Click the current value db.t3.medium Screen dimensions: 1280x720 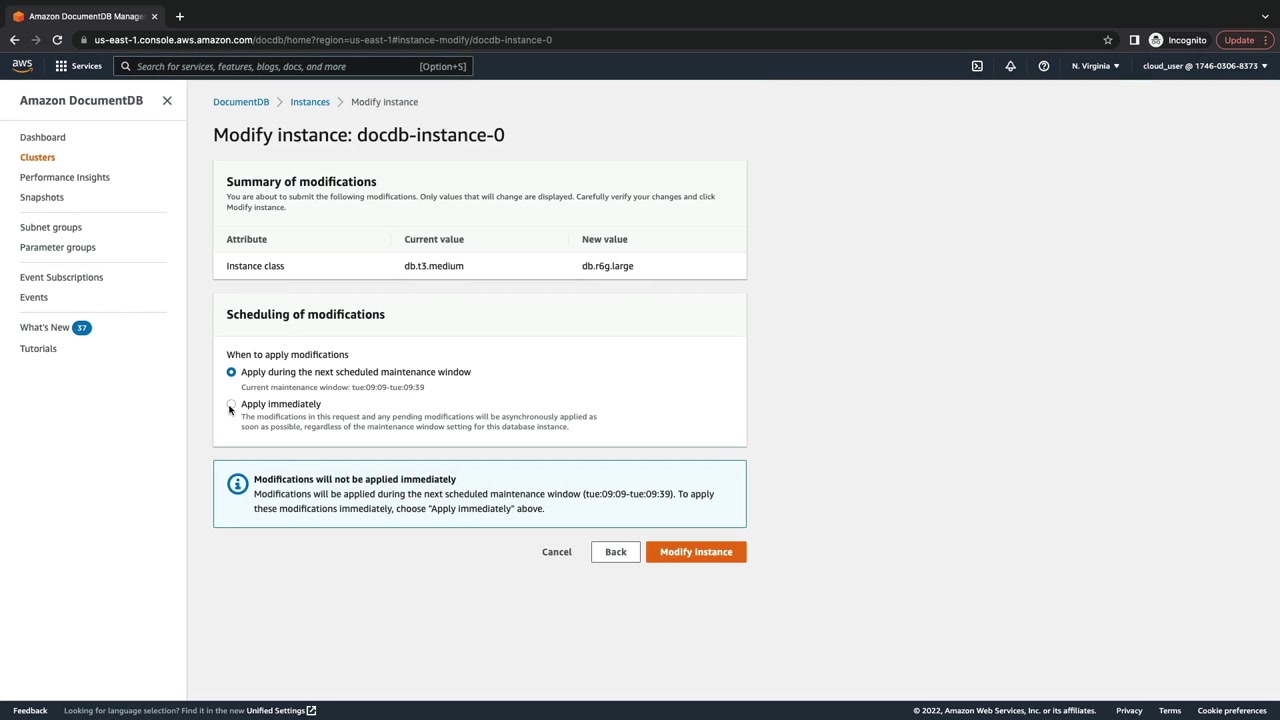point(434,266)
